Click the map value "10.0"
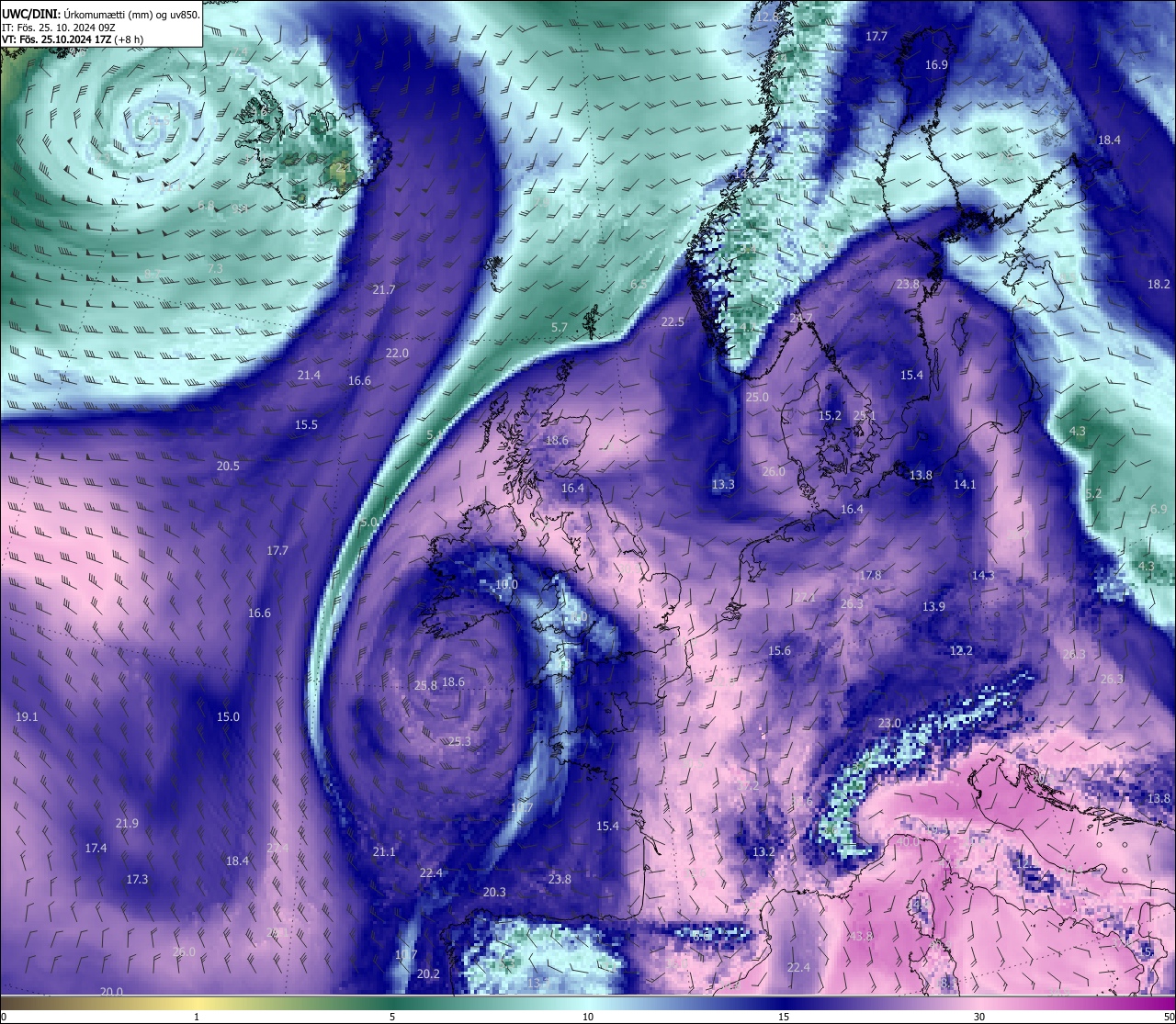 coord(506,585)
